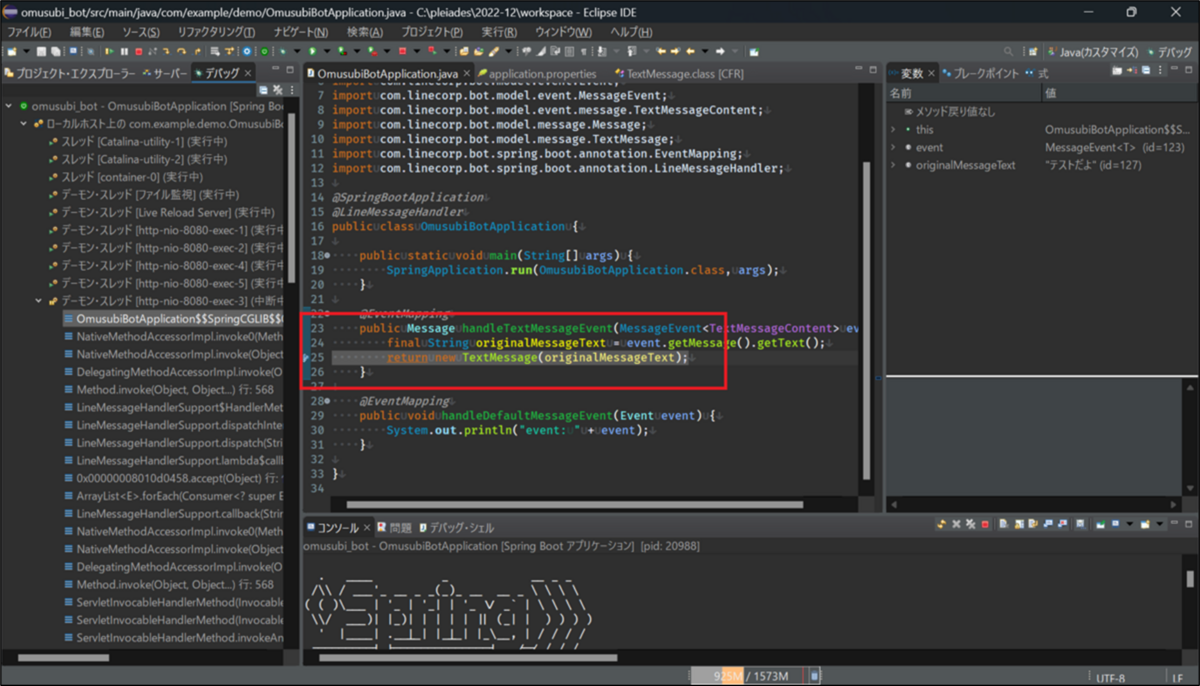
Task: Click Collapse All icon in Variables view
Action: pos(1146,70)
